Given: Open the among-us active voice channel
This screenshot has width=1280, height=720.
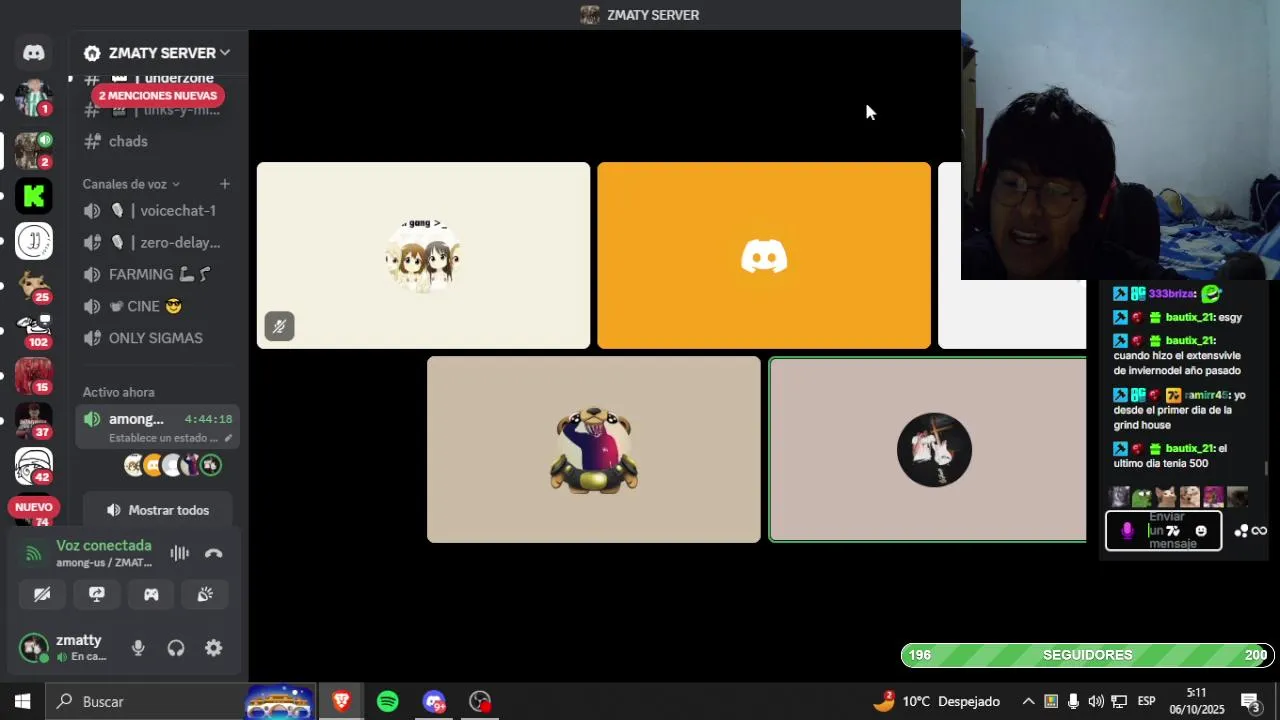Looking at the screenshot, I should pyautogui.click(x=157, y=427).
